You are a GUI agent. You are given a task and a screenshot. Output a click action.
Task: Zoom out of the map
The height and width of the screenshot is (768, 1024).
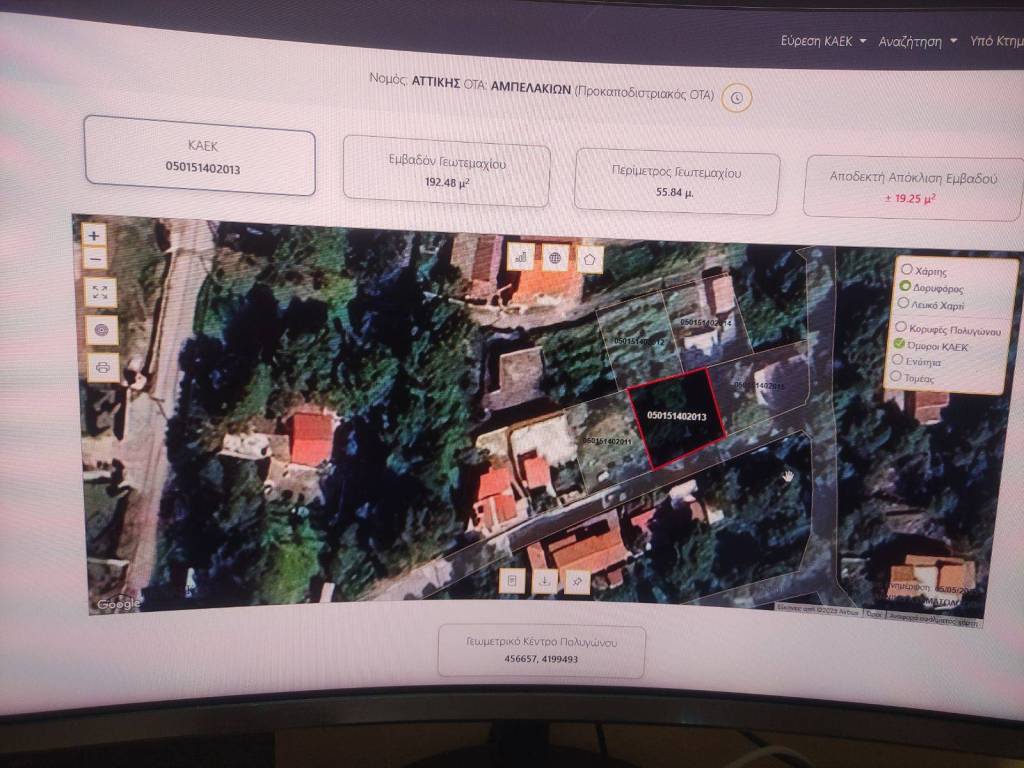[94, 259]
